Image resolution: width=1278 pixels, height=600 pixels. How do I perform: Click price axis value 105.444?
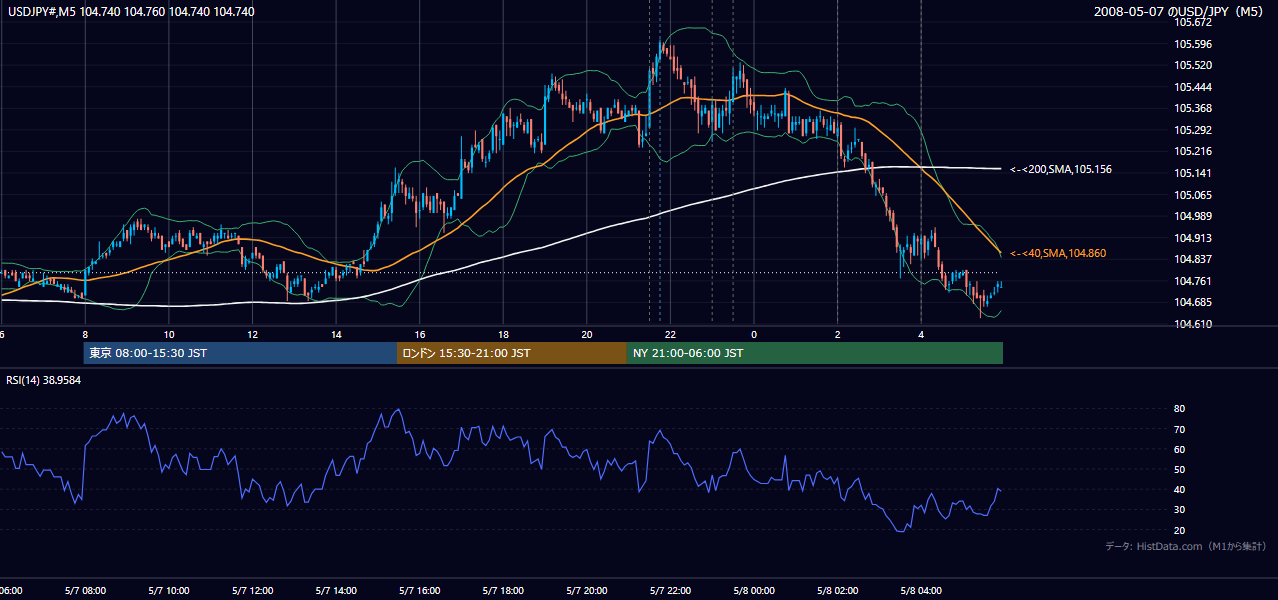pos(1193,87)
